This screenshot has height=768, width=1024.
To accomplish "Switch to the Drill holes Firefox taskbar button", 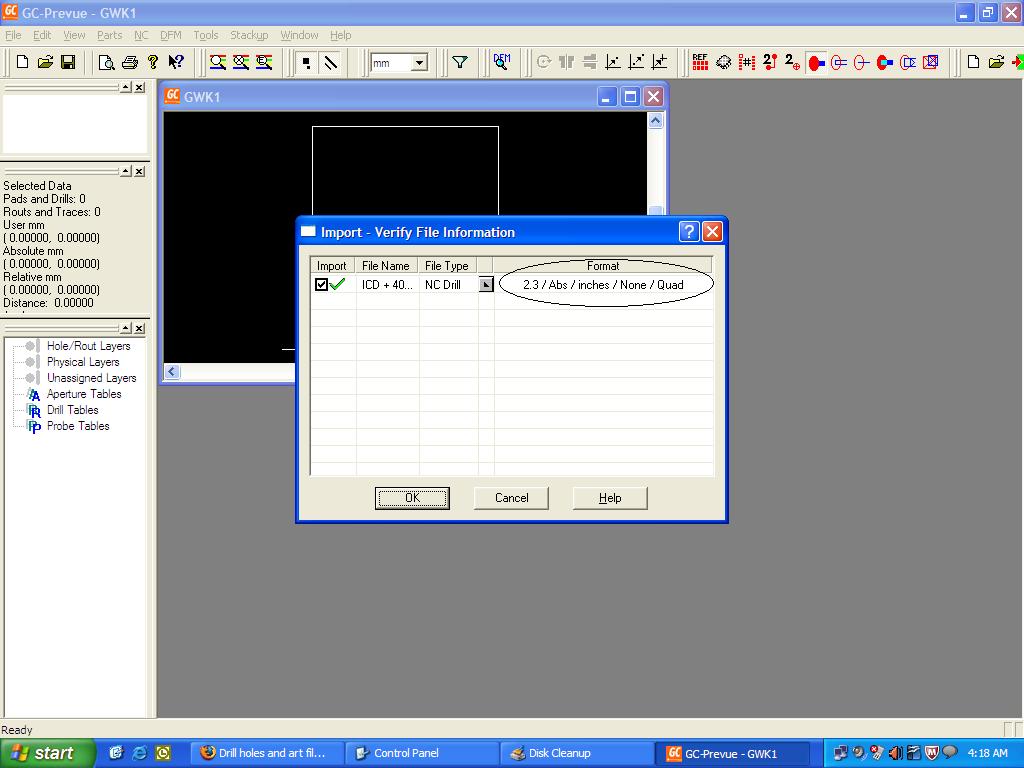I will [266, 753].
